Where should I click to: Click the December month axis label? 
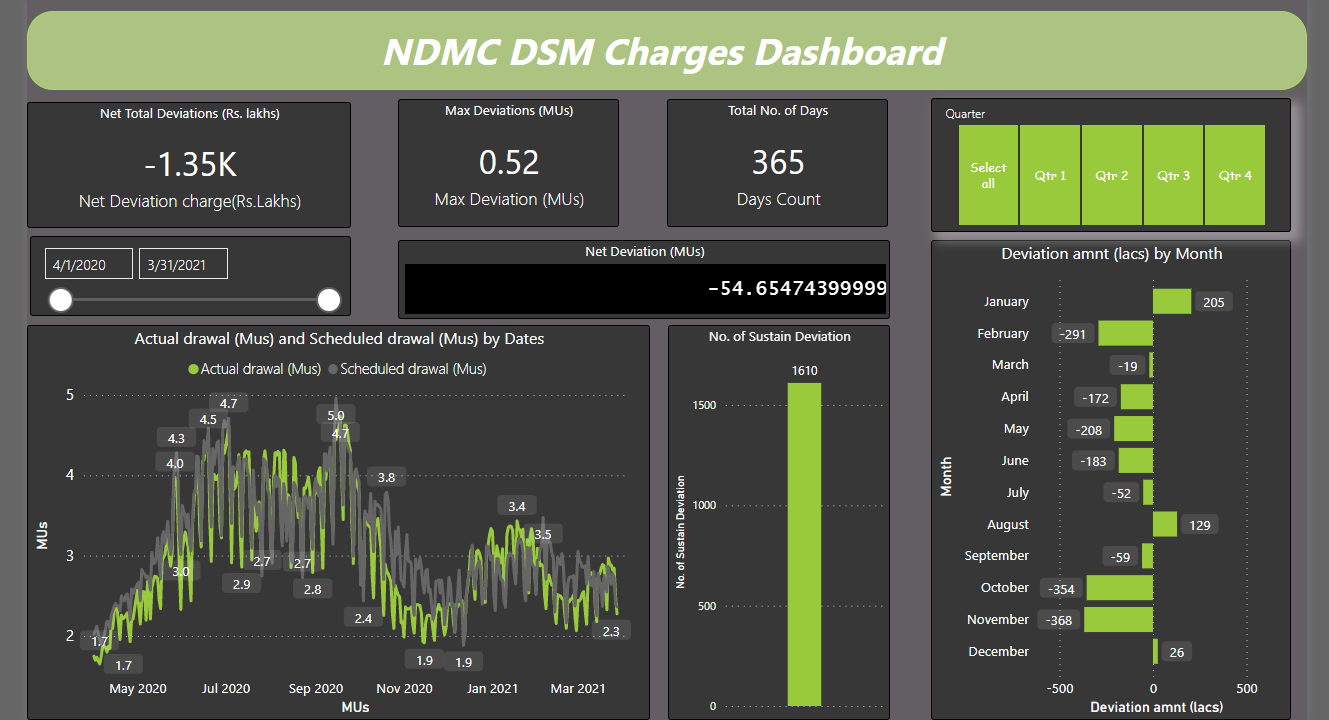[998, 651]
